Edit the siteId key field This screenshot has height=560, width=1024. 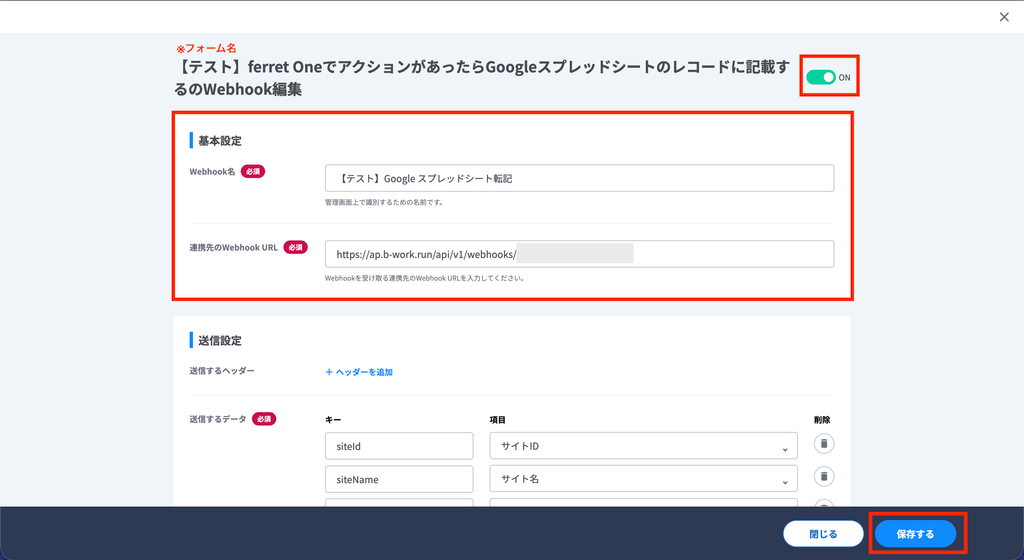(399, 446)
